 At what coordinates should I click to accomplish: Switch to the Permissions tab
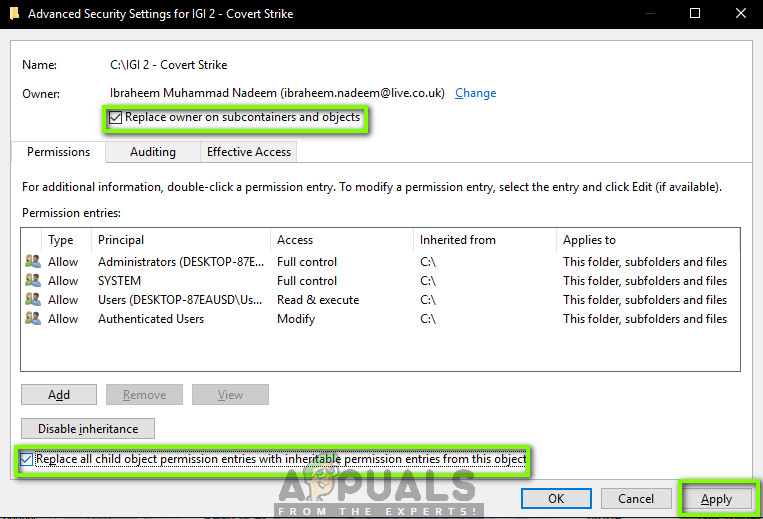click(x=58, y=152)
